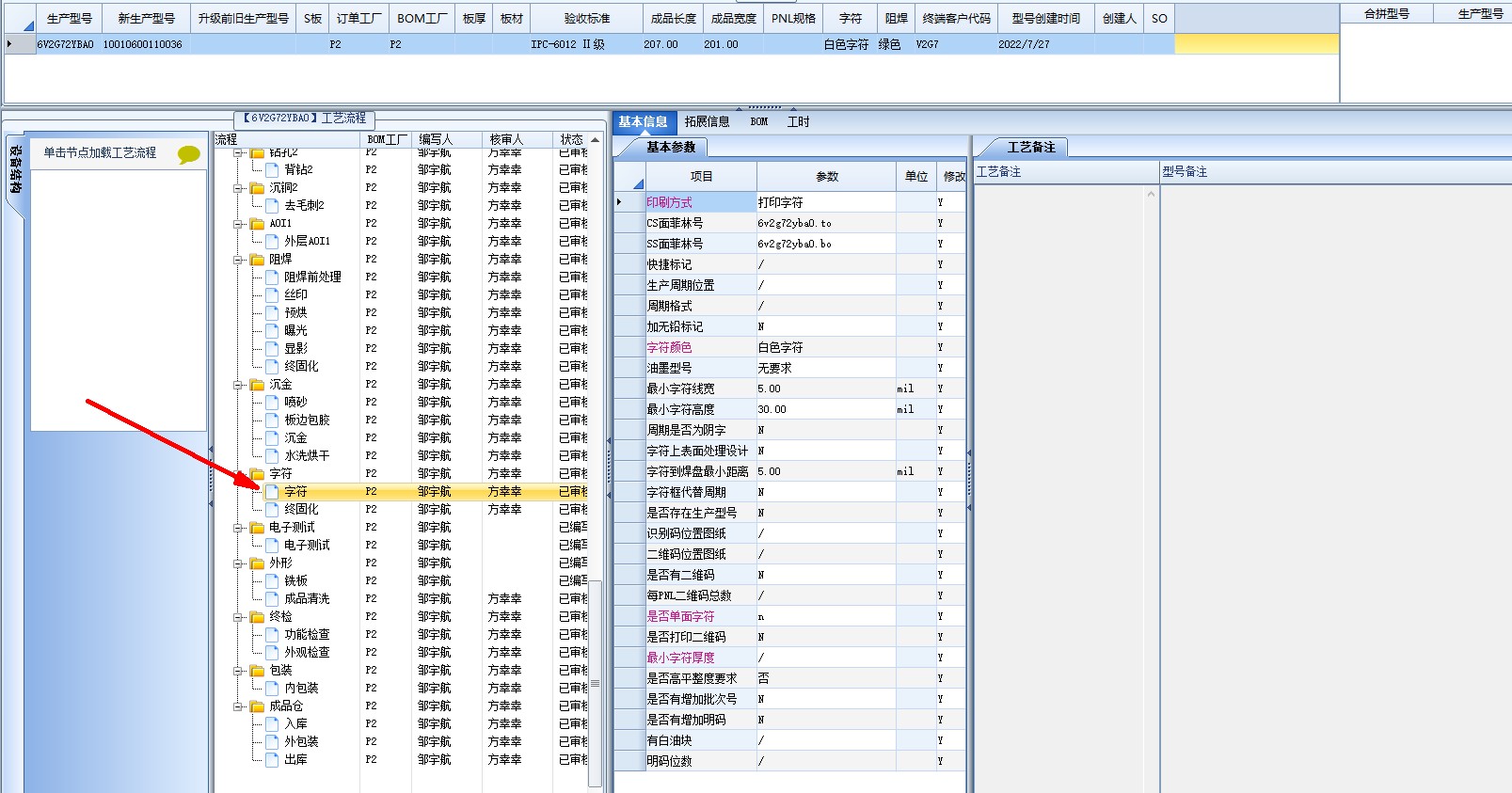This screenshot has height=793, width=1512.
Task: Click the page icon of 显影
Action: click(273, 349)
